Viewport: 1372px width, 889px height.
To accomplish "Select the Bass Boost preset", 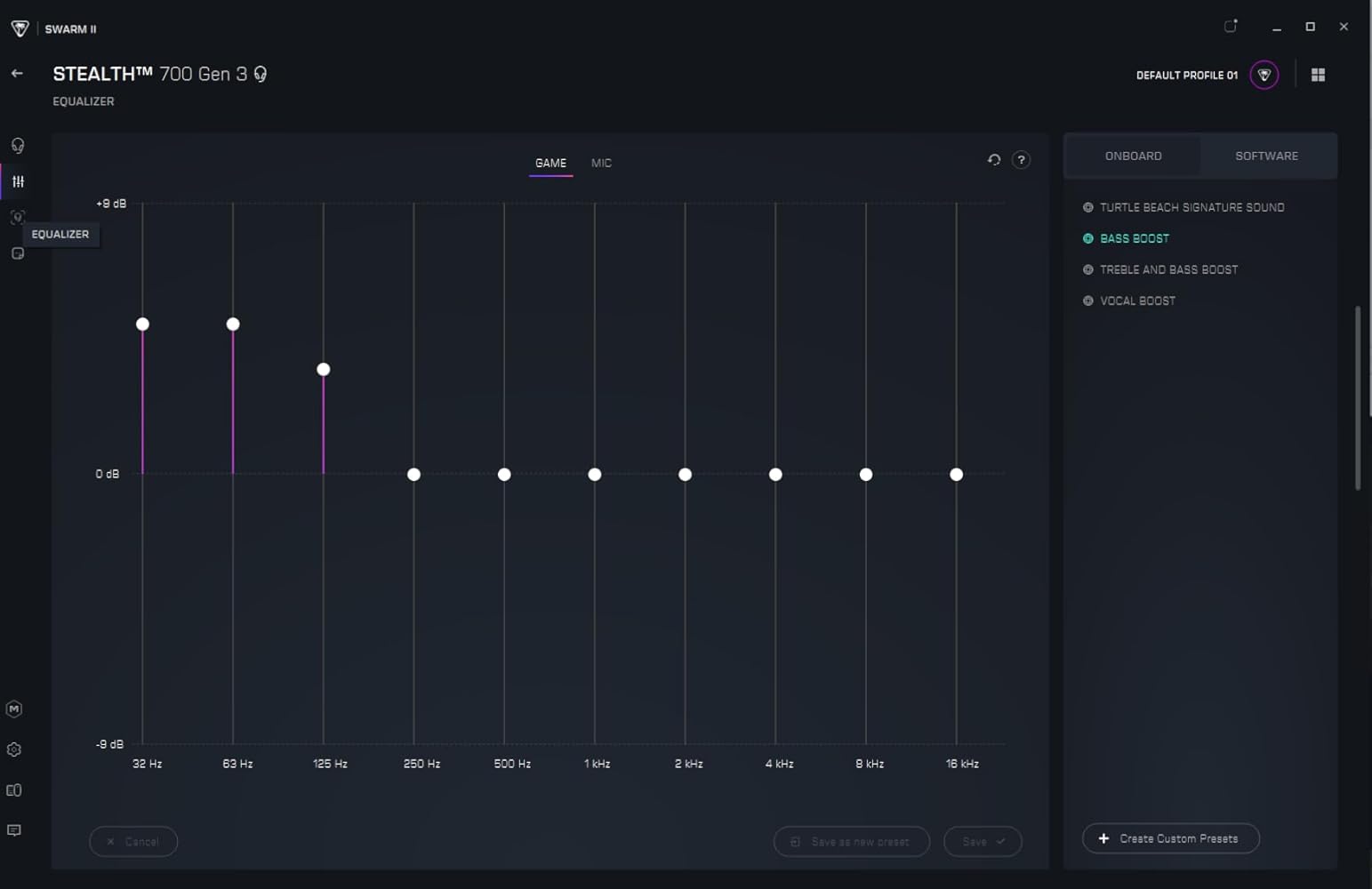I will click(1134, 238).
